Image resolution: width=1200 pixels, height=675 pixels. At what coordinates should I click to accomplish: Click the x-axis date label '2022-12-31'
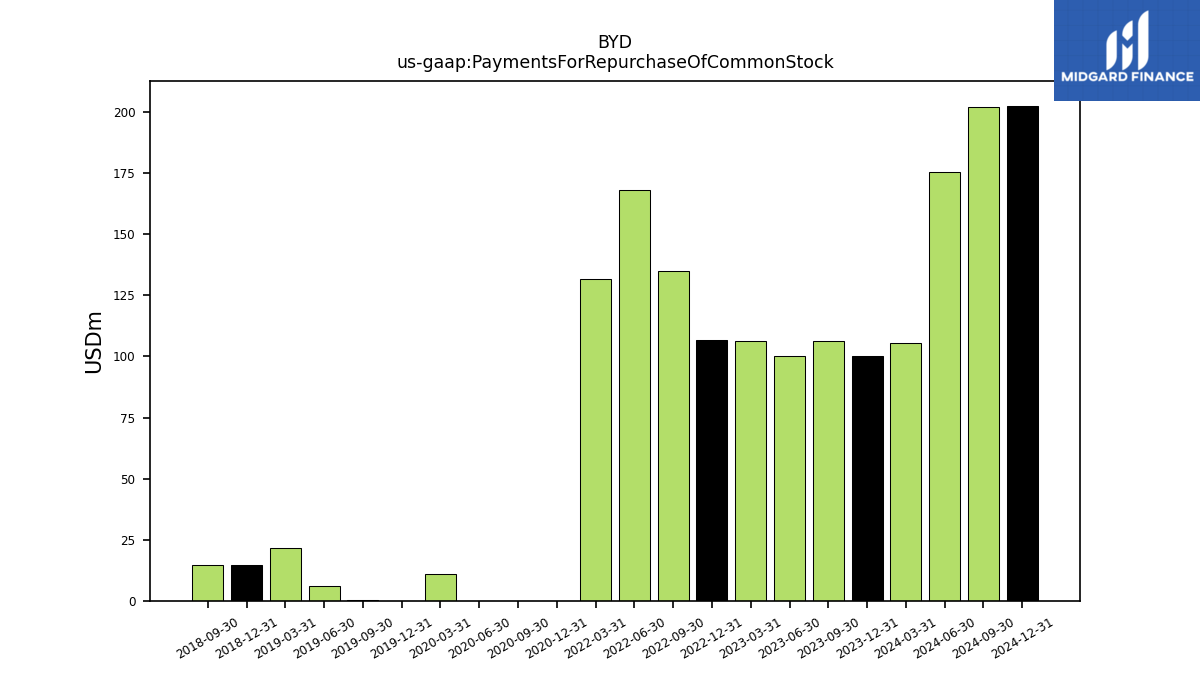711,638
